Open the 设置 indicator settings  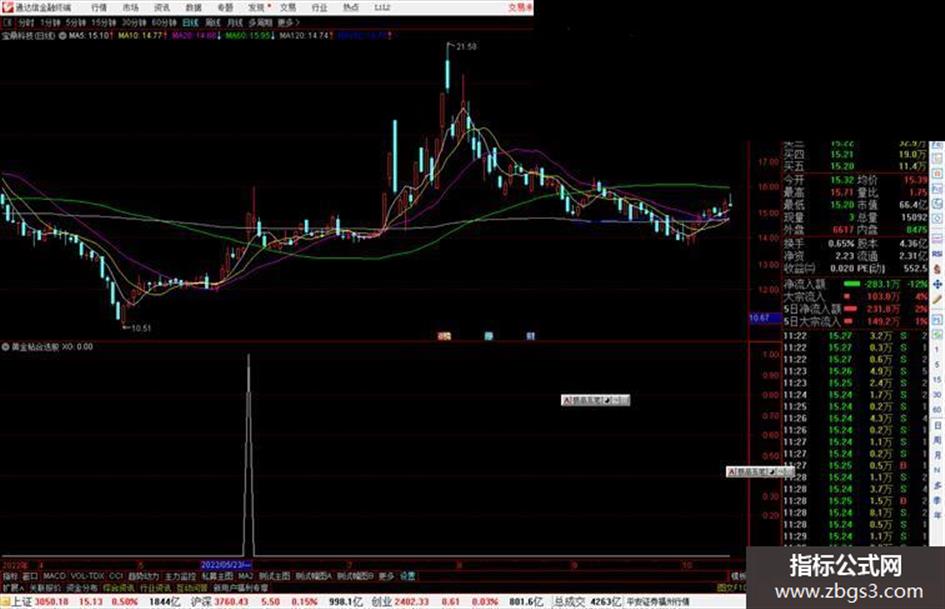pyautogui.click(x=407, y=577)
